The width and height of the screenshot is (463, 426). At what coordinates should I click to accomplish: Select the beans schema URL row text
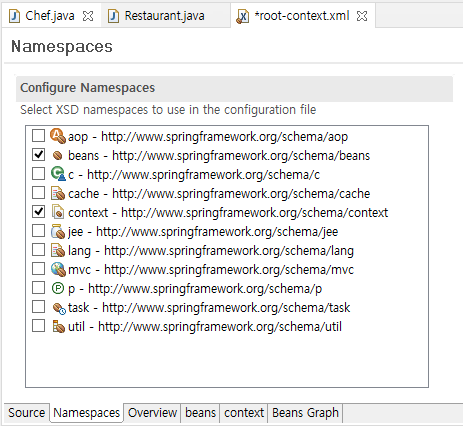point(219,156)
